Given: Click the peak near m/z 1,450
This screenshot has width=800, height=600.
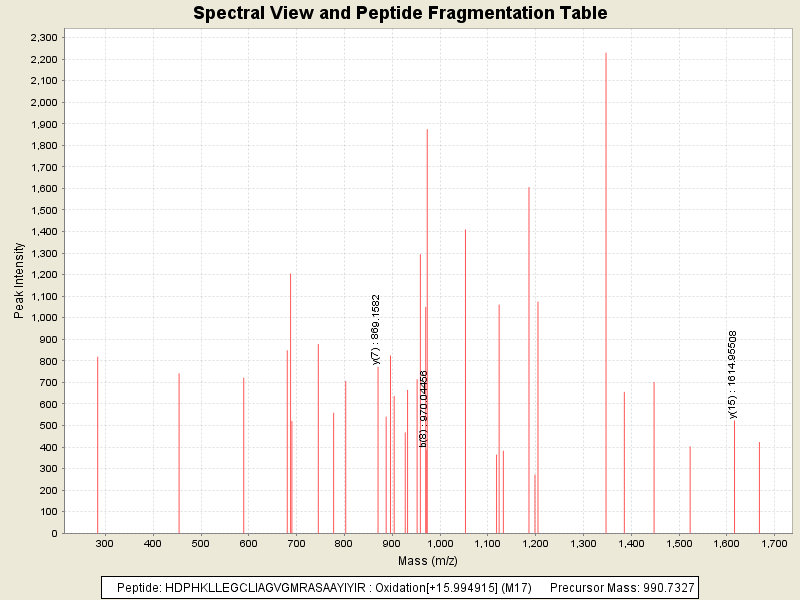Looking at the screenshot, I should (x=654, y=457).
